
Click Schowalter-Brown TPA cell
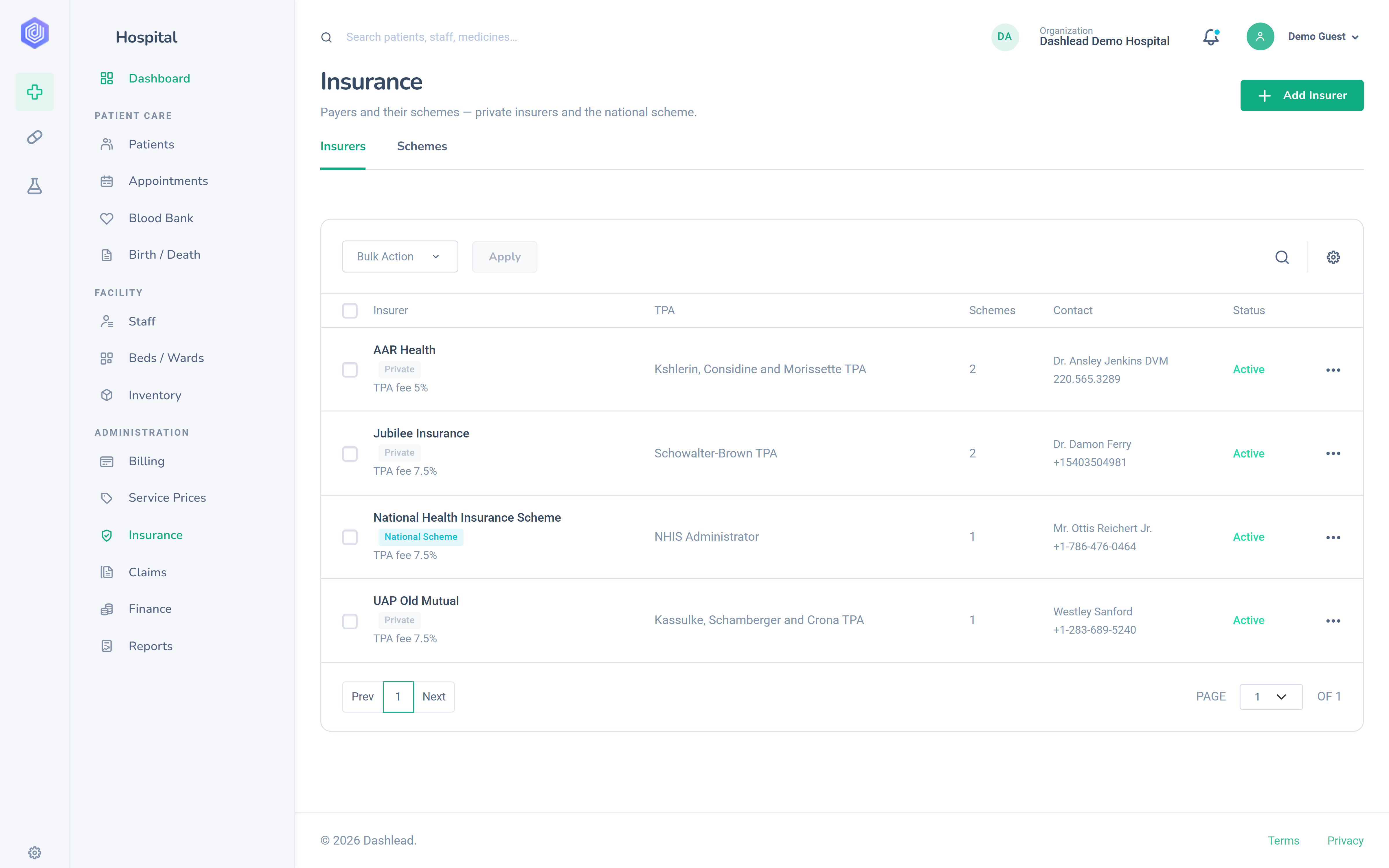[715, 453]
